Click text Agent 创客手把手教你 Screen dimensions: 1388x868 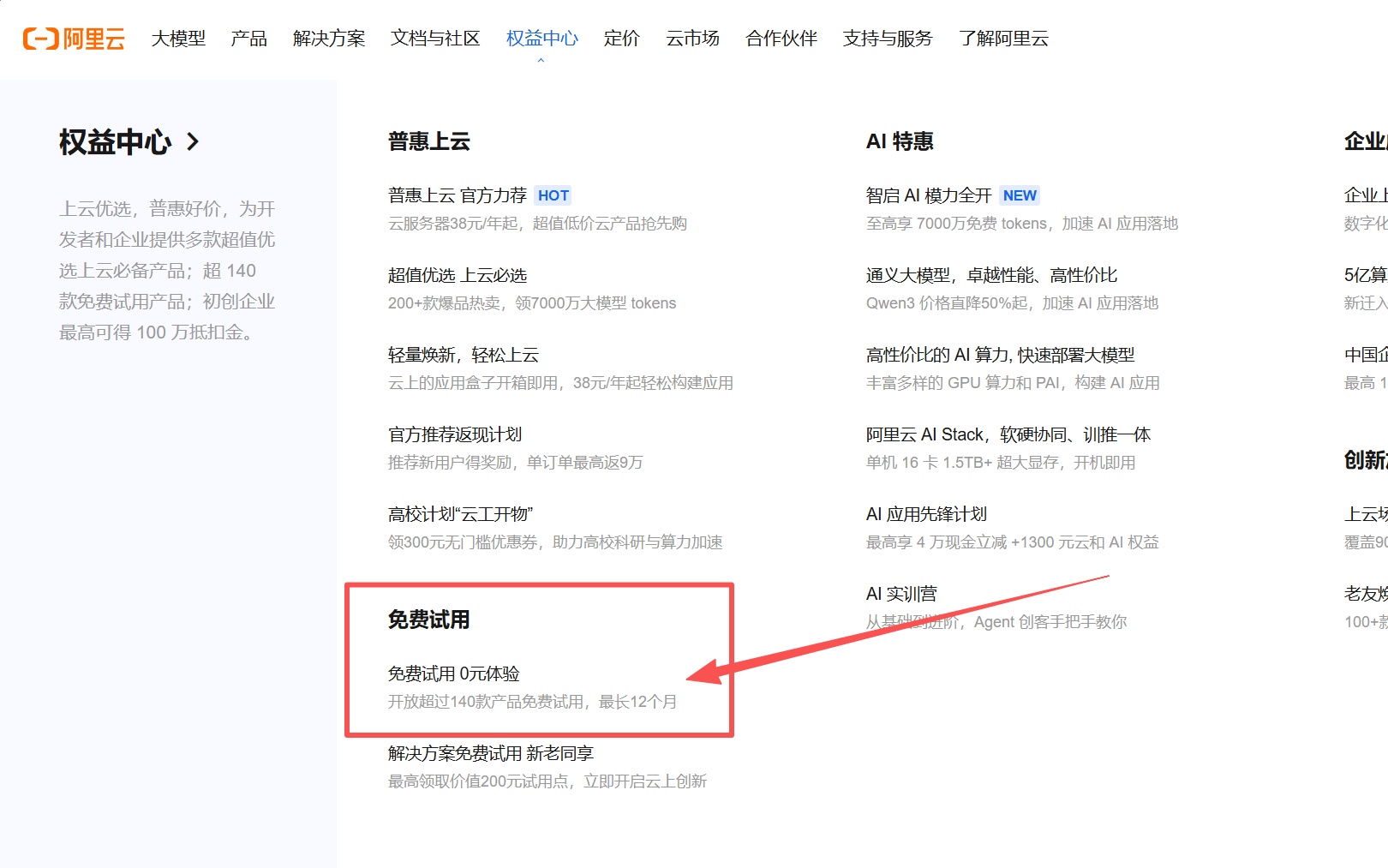pyautogui.click(x=1050, y=622)
